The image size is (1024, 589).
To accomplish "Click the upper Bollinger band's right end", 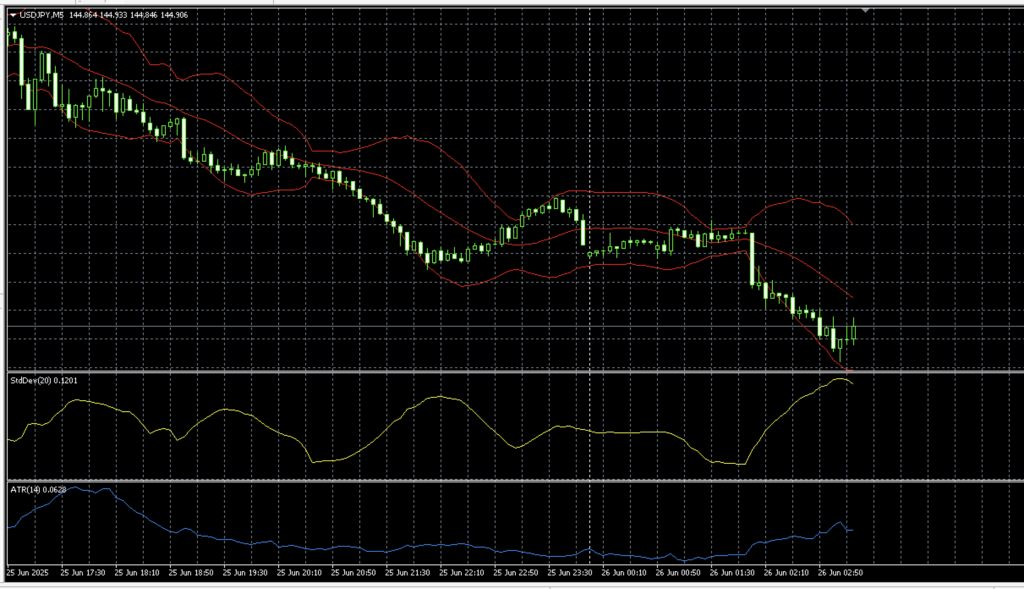I will (x=851, y=224).
